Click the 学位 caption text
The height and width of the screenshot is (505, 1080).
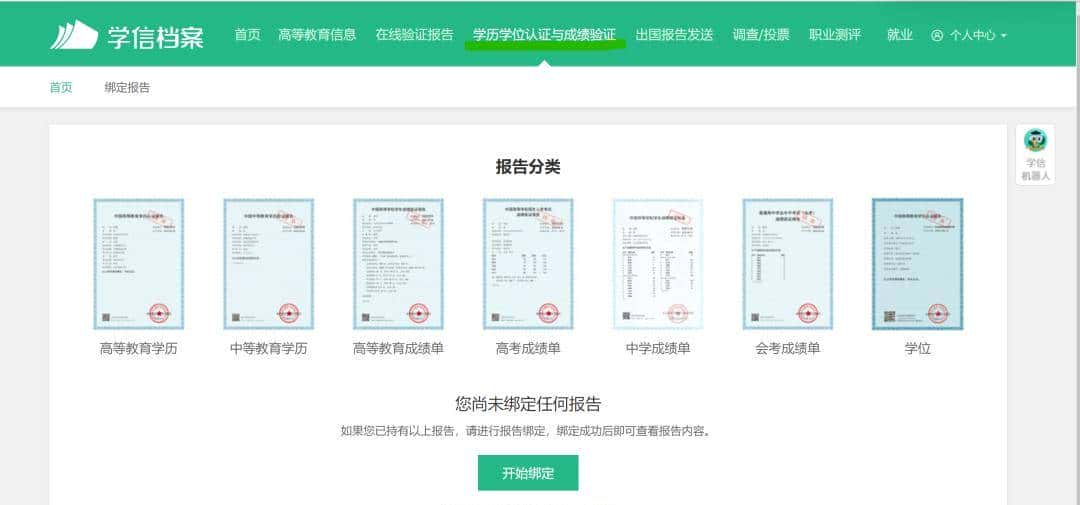coord(917,349)
